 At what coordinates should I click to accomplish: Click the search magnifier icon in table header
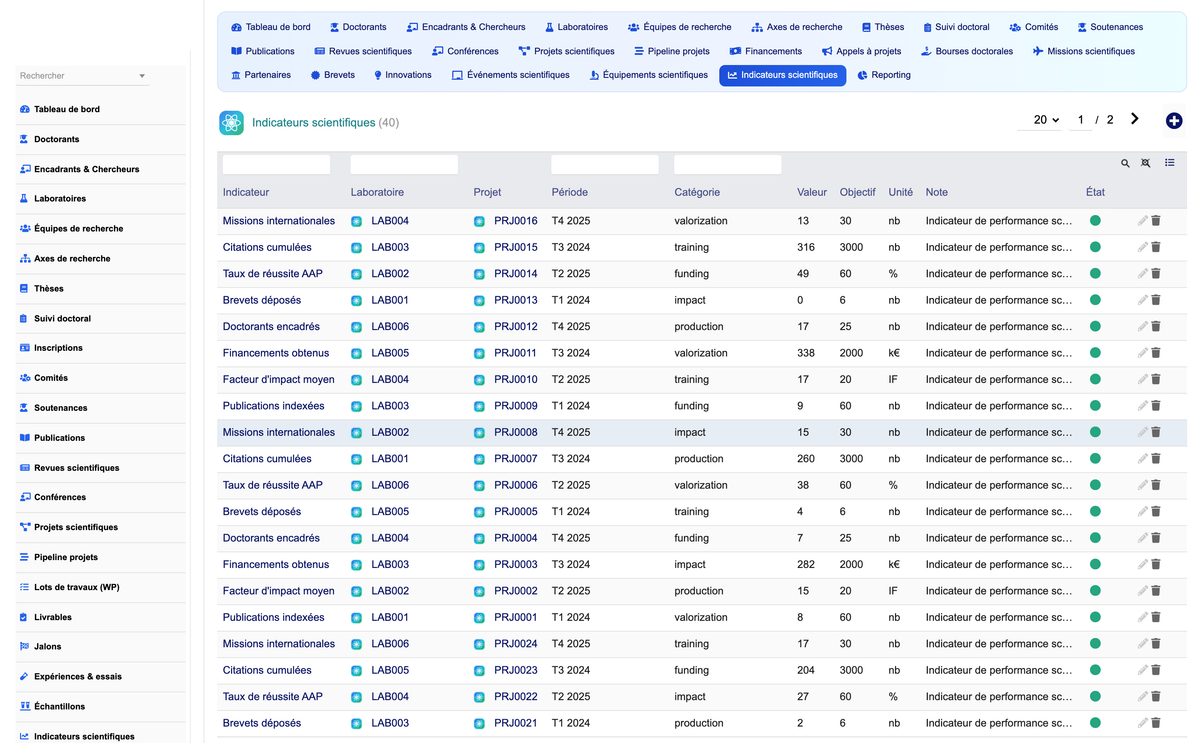pyautogui.click(x=1125, y=163)
